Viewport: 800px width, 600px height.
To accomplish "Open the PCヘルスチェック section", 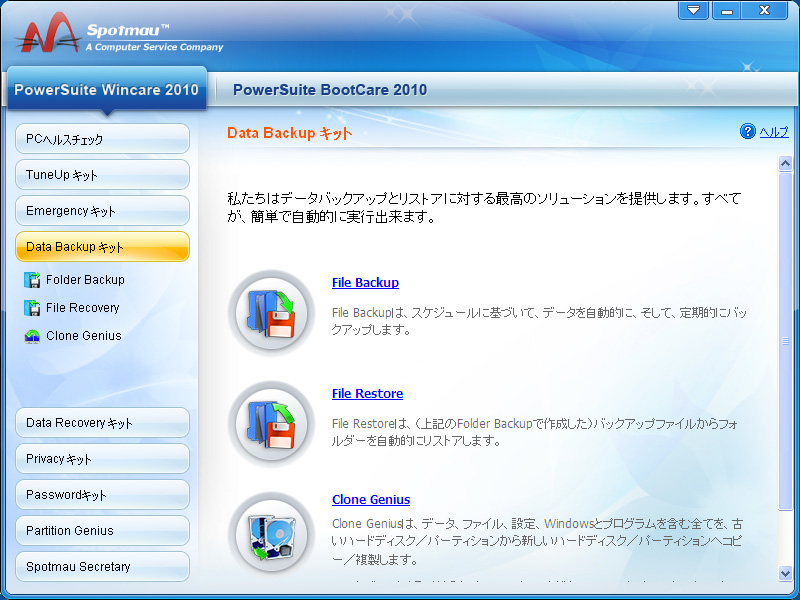I will (x=103, y=139).
